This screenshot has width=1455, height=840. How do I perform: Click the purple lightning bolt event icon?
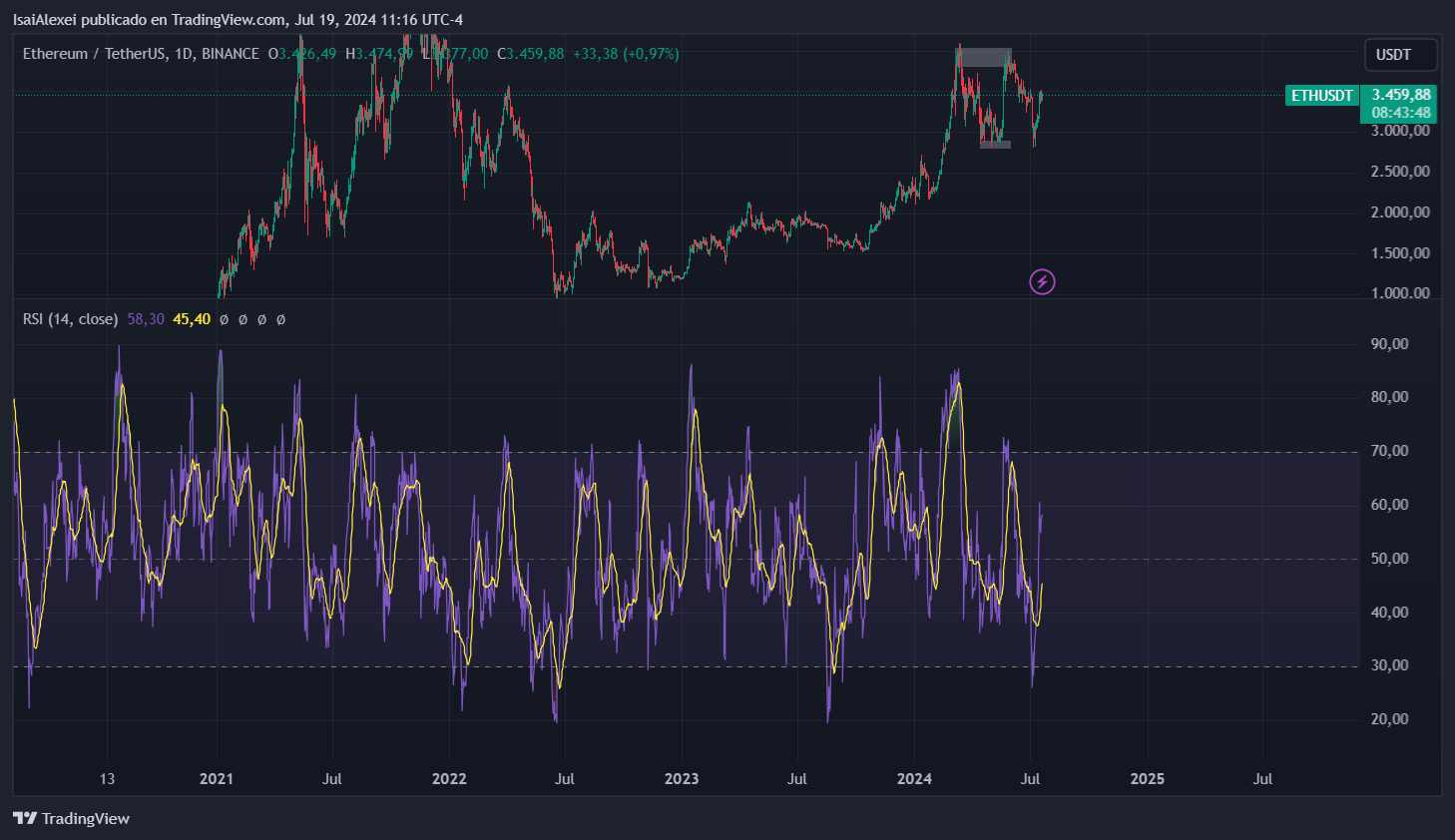[1042, 282]
